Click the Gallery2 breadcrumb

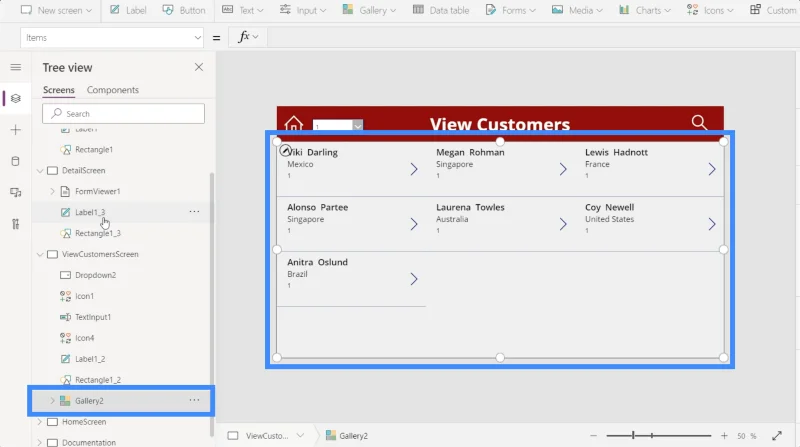(347, 436)
